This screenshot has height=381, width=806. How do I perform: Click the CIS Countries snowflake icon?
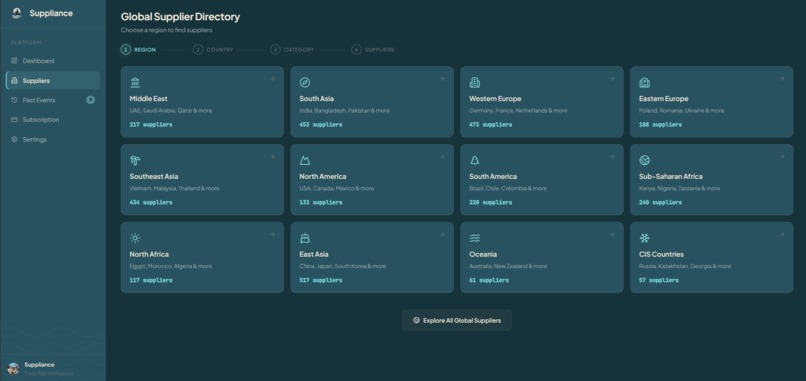pos(644,238)
